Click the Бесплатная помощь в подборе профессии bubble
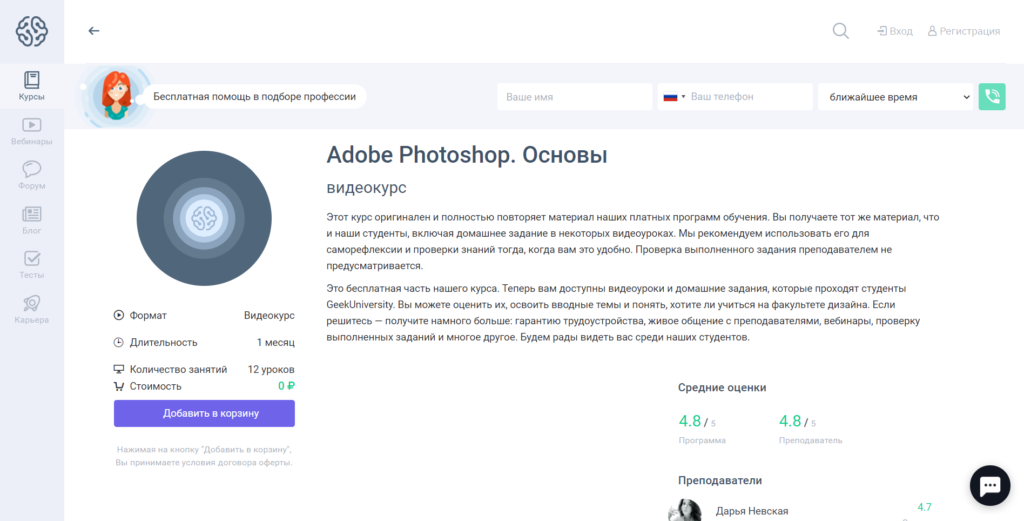This screenshot has width=1024, height=521. tap(255, 97)
